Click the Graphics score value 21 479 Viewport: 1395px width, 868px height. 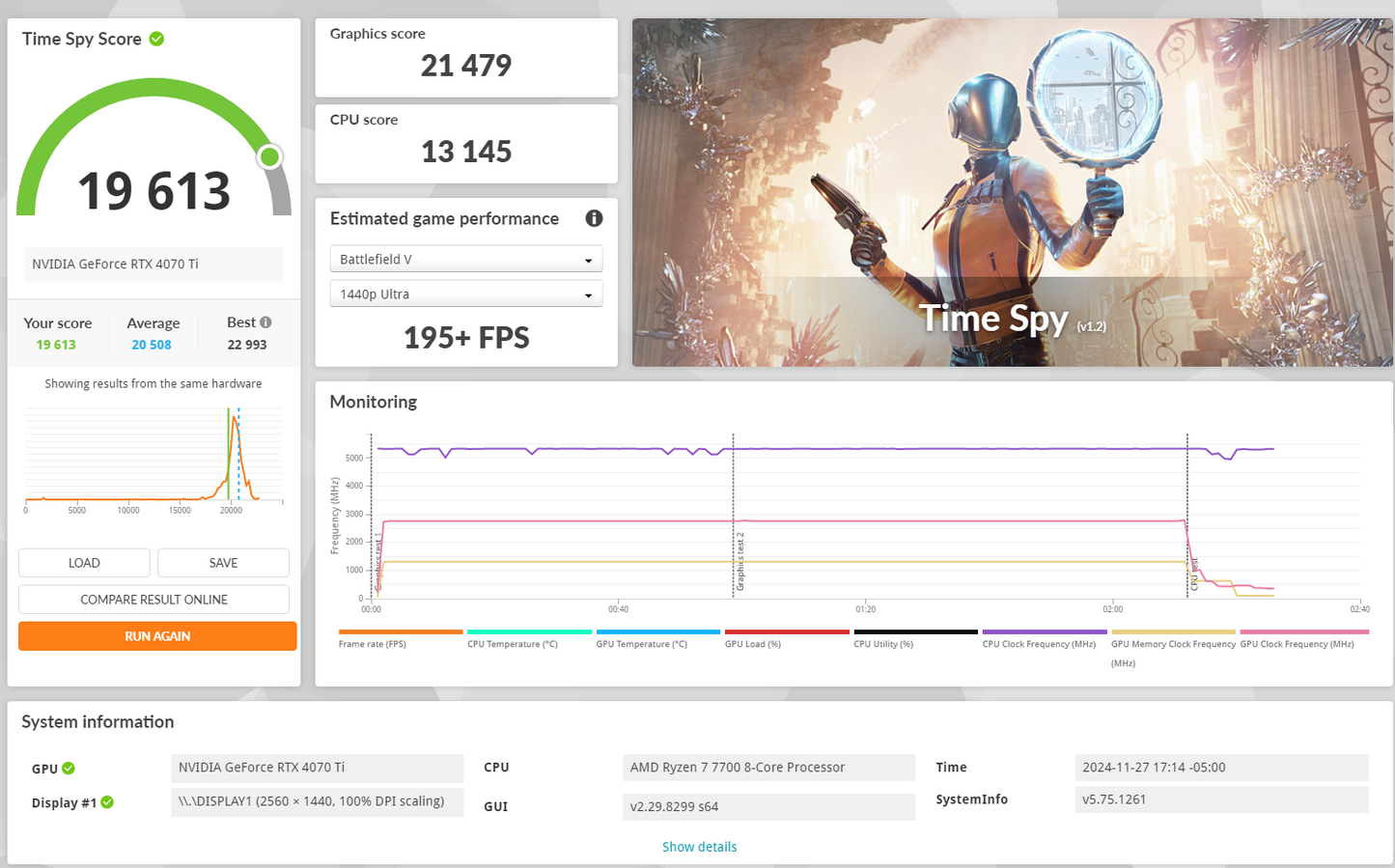coord(466,66)
